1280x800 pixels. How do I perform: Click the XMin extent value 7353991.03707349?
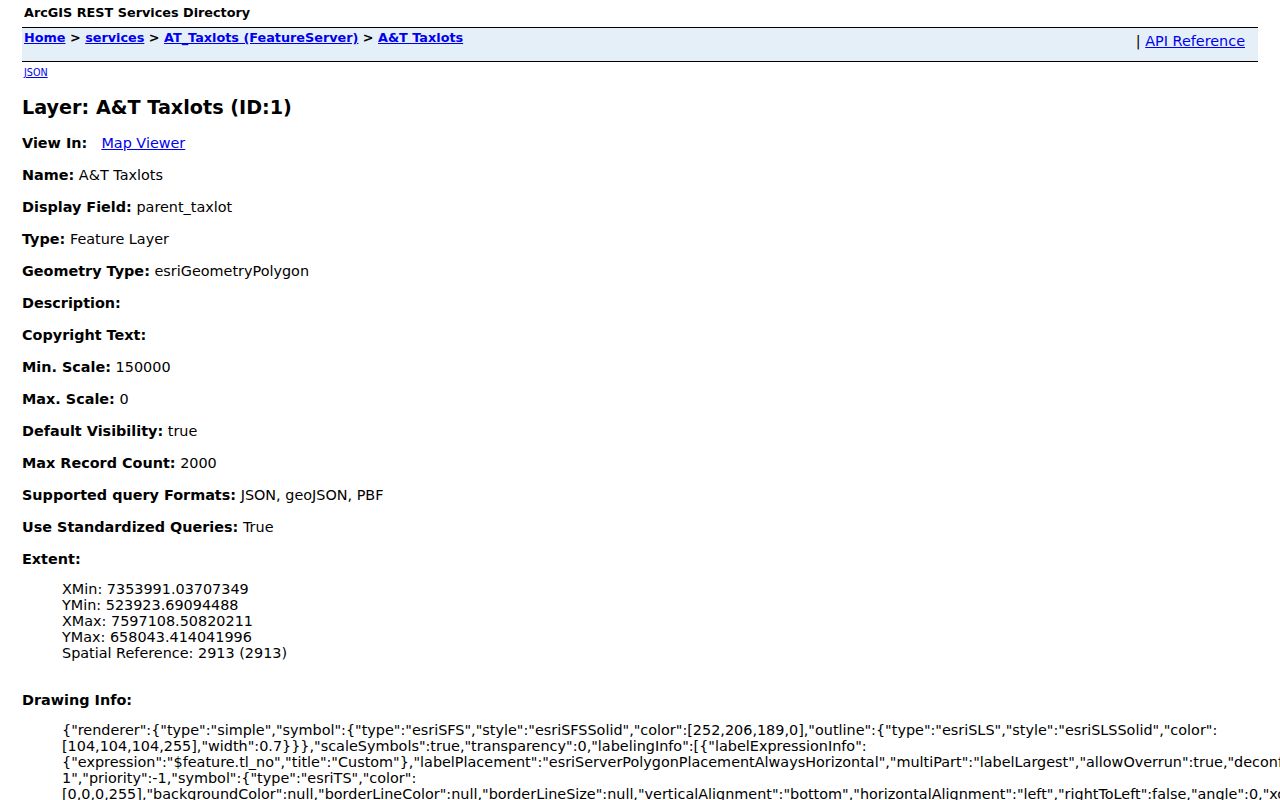tap(178, 589)
